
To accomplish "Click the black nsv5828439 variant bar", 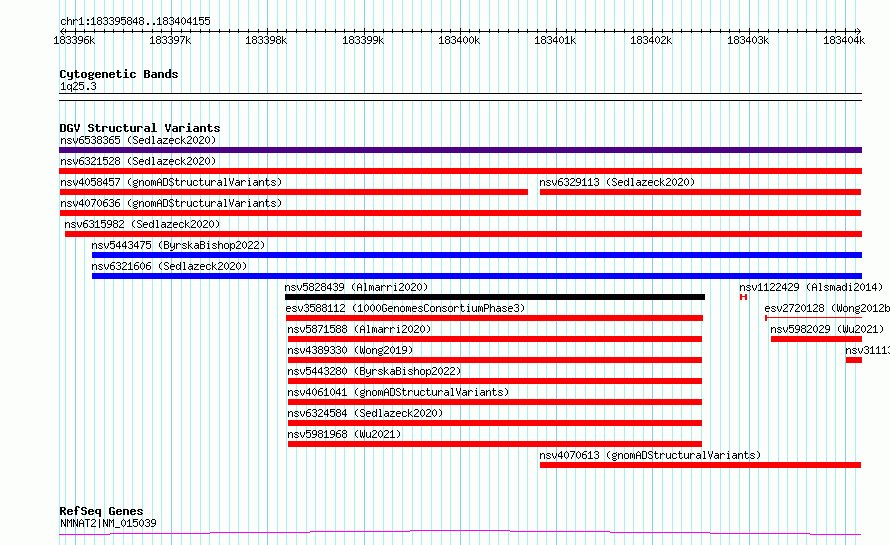I will pyautogui.click(x=495, y=297).
